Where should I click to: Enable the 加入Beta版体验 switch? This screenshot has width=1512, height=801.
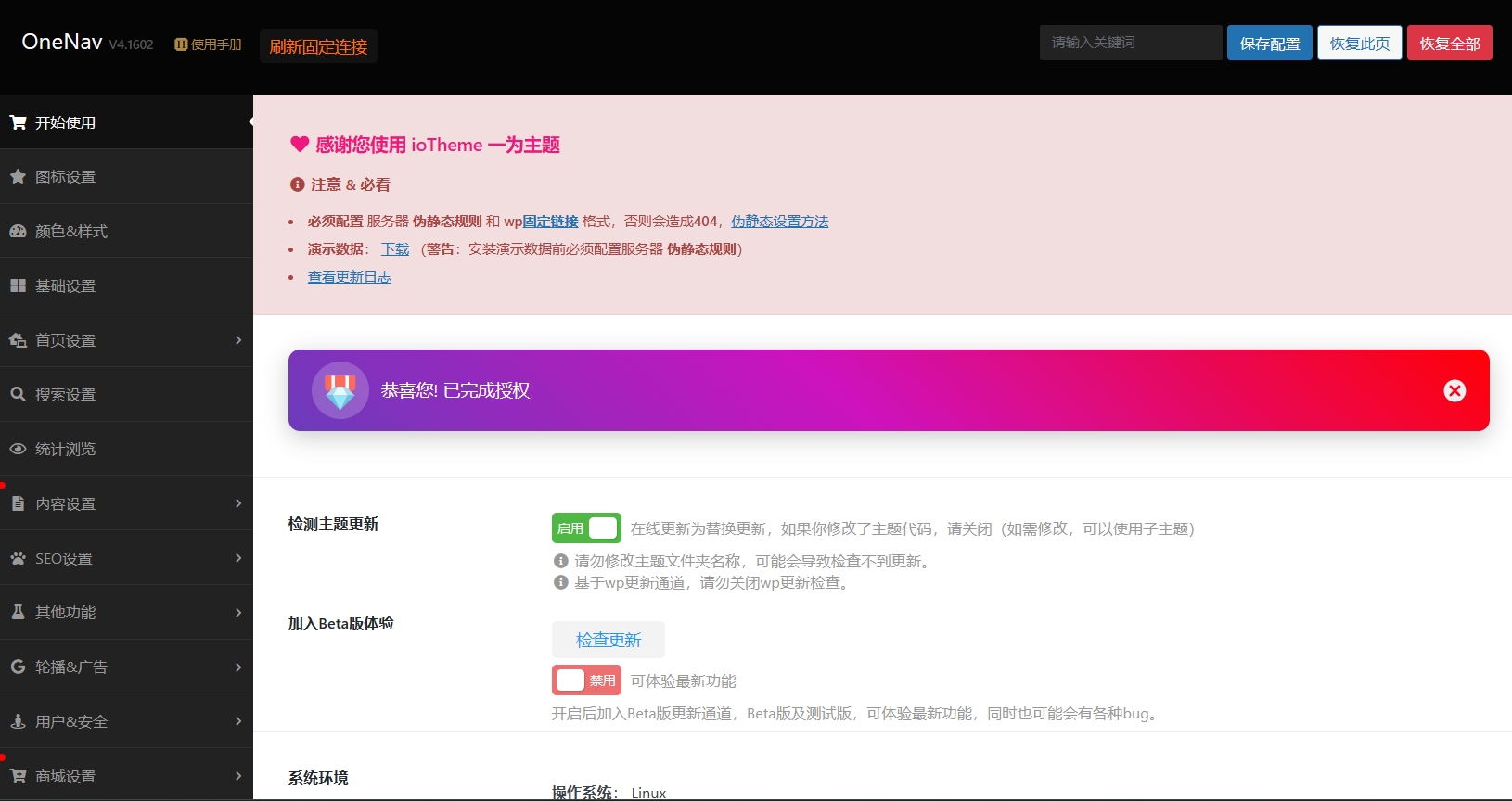(x=586, y=680)
